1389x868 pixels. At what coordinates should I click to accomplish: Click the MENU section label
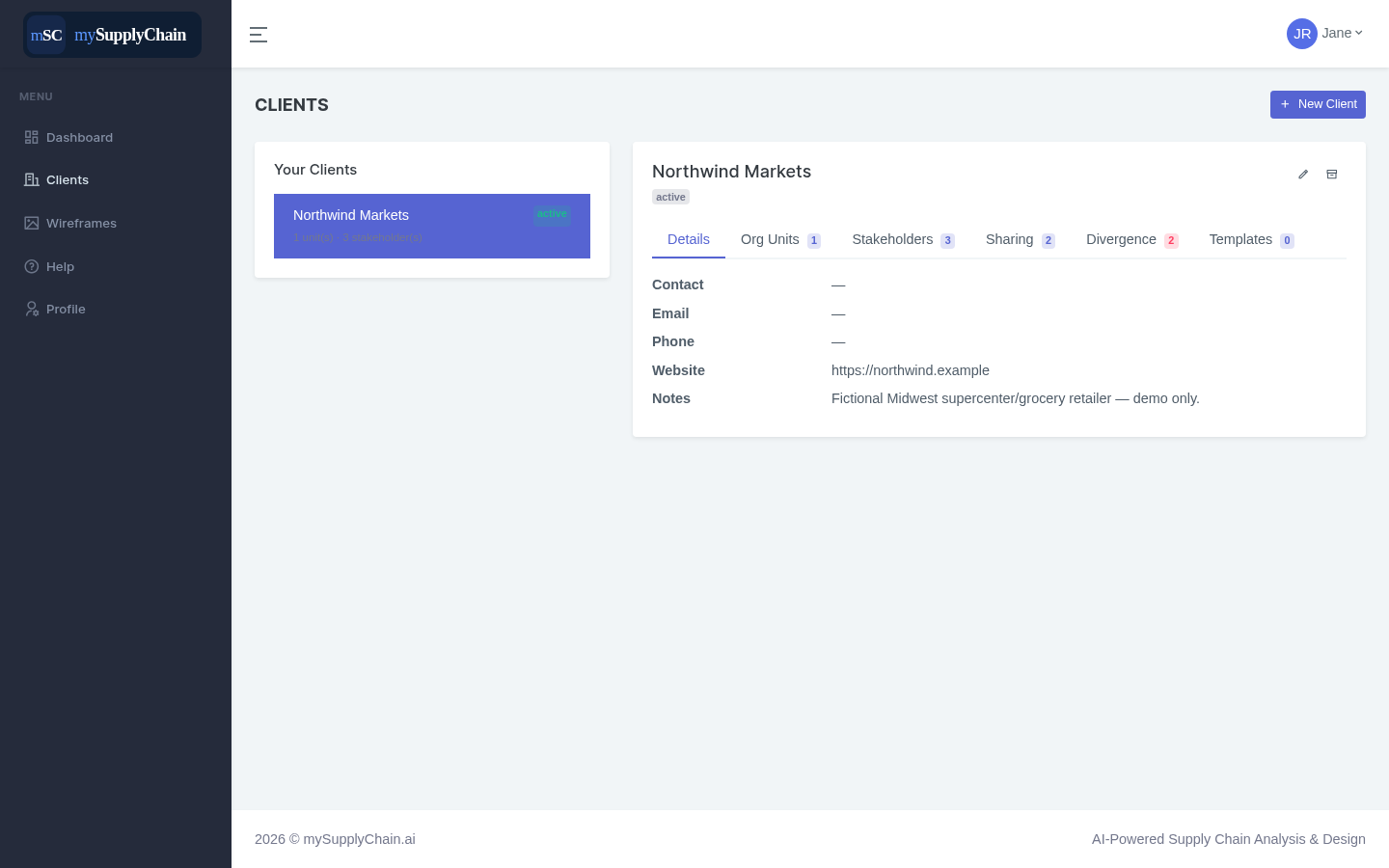[x=36, y=96]
